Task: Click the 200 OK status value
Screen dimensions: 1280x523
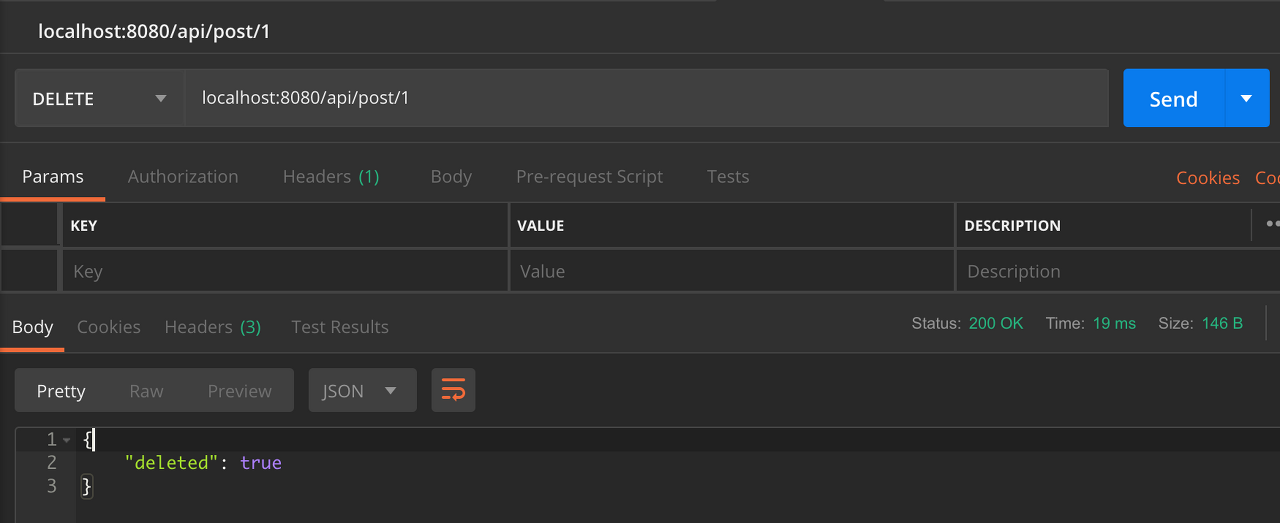Action: pos(996,323)
